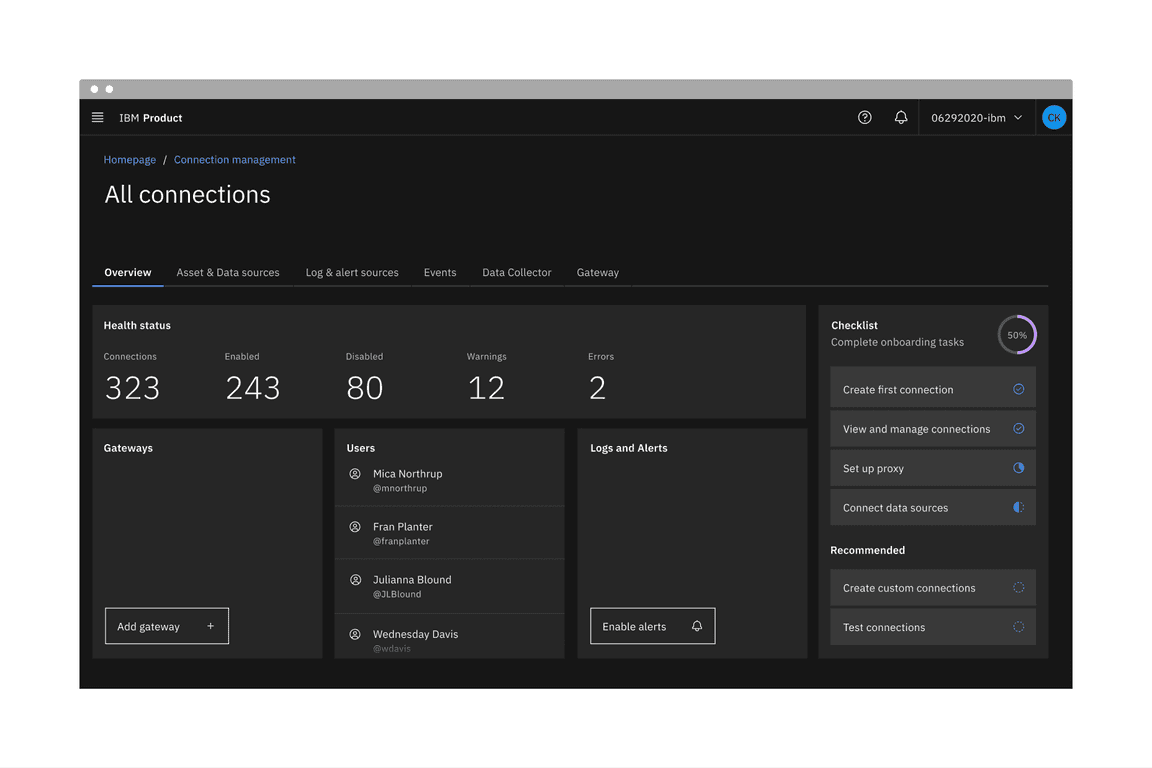Click the Enable alerts button
The width and height of the screenshot is (1152, 768).
pyautogui.click(x=652, y=626)
